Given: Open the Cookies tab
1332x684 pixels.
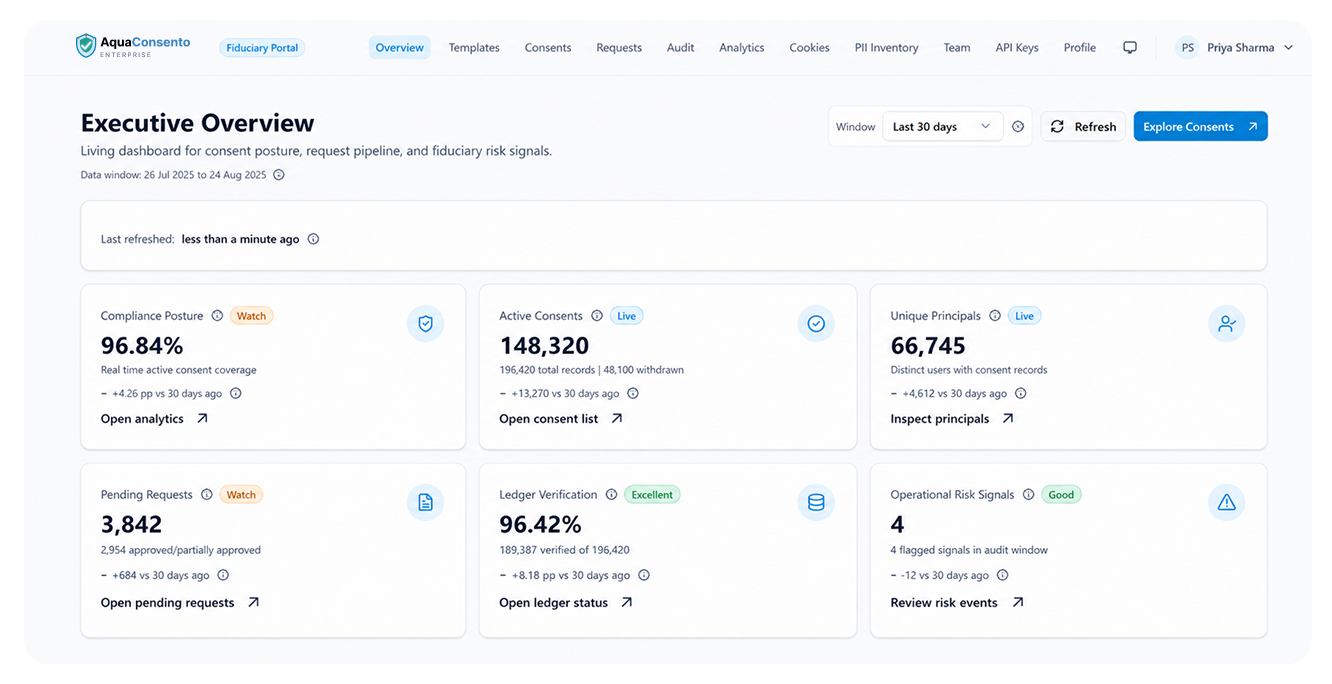Looking at the screenshot, I should tap(810, 47).
